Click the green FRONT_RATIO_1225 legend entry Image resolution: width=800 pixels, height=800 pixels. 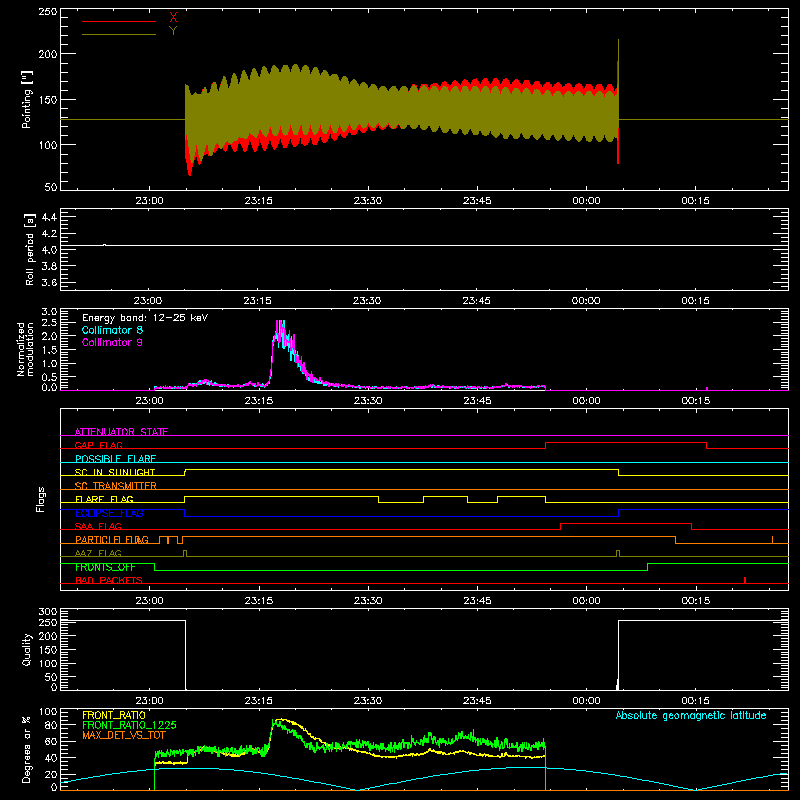point(129,725)
